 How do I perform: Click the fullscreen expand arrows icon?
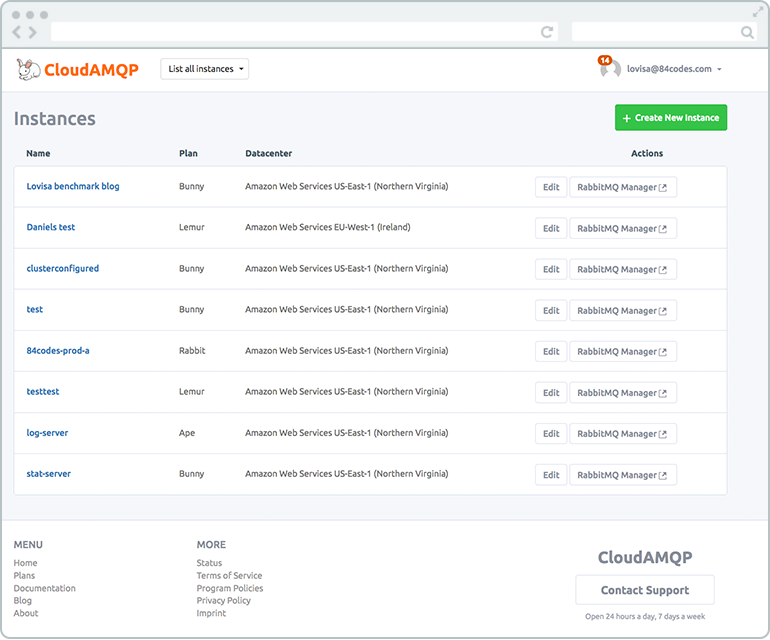click(758, 12)
